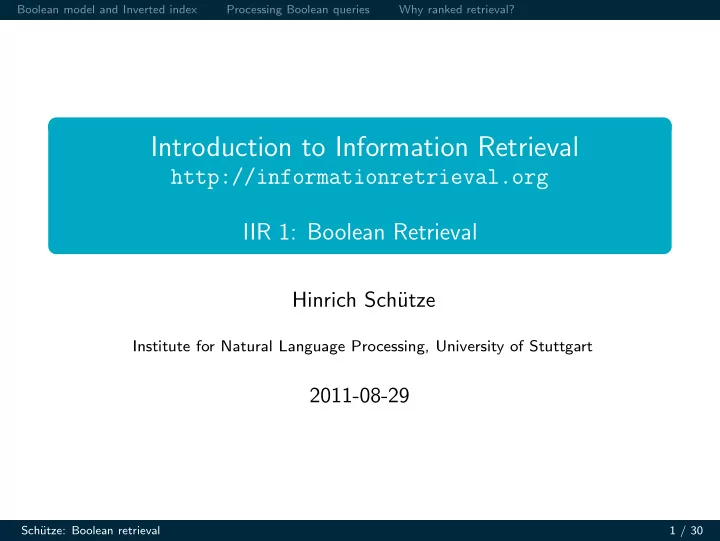The height and width of the screenshot is (541, 720).
Task: Click the slide counter '1 / 30'
Action: point(686,530)
